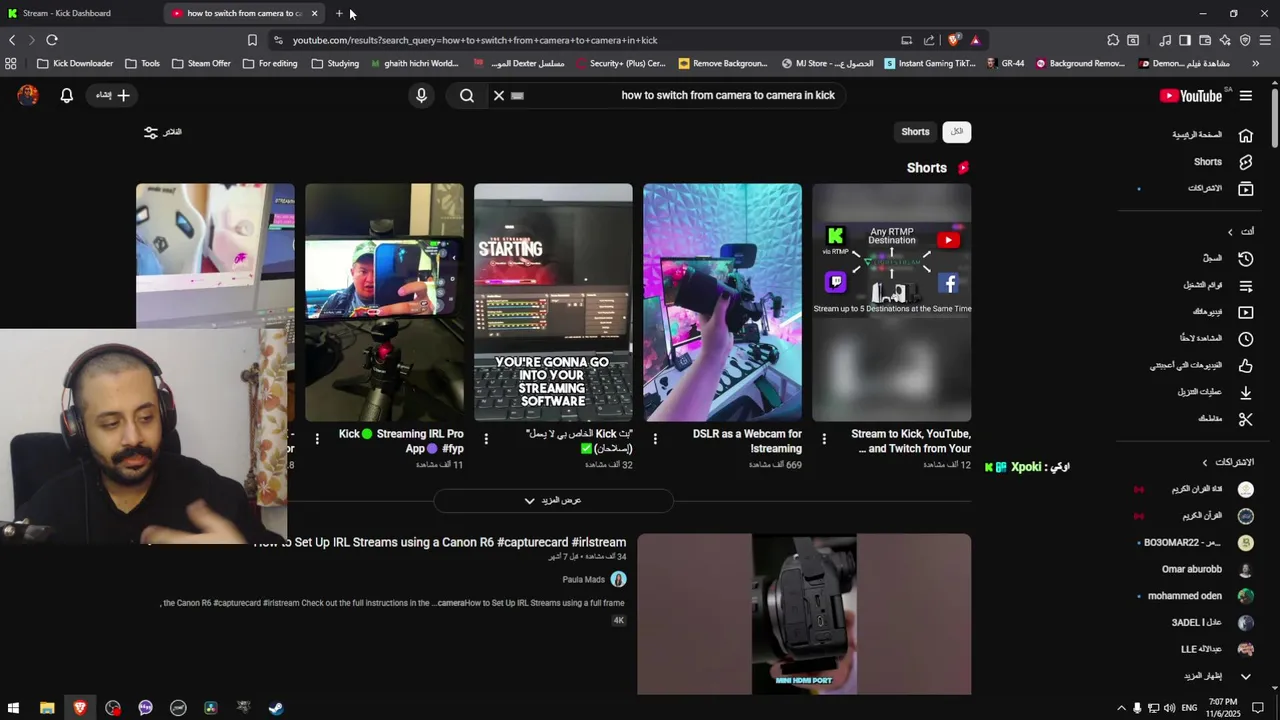Open the search filters button
Image resolution: width=1280 pixels, height=720 pixels.
[162, 132]
